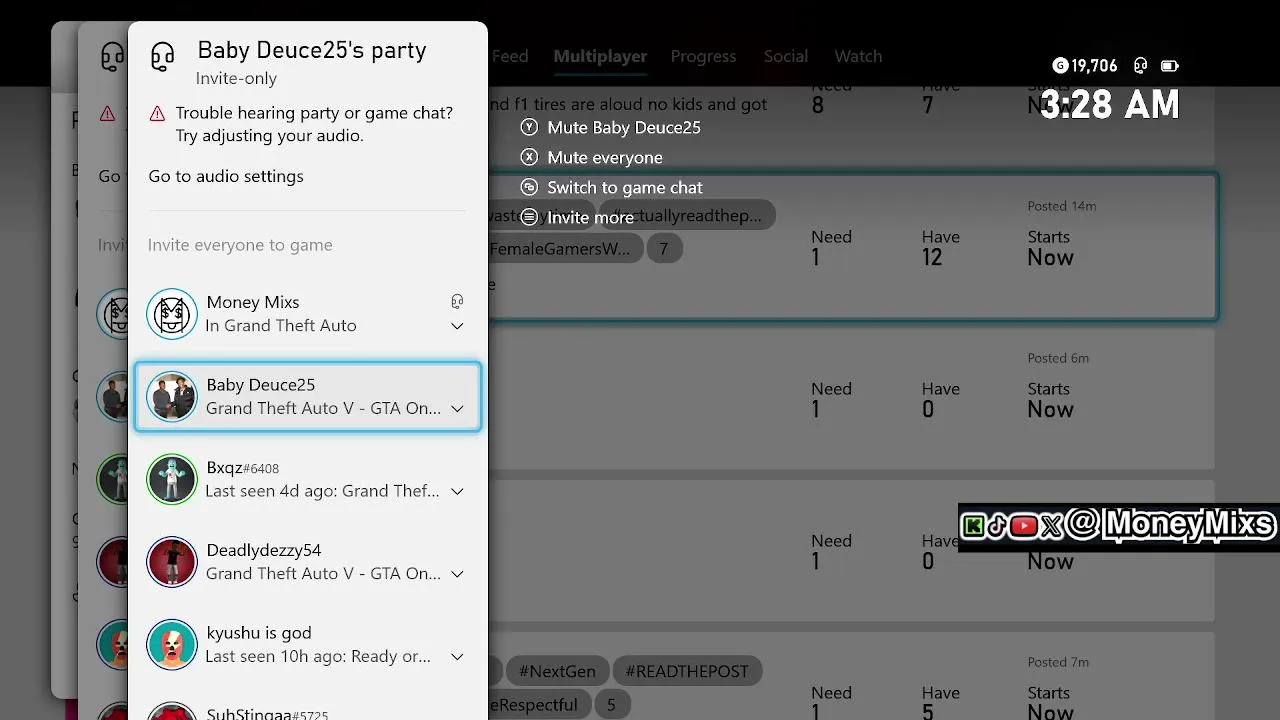Select Invite everyone to game
1280x720 pixels.
tap(240, 245)
